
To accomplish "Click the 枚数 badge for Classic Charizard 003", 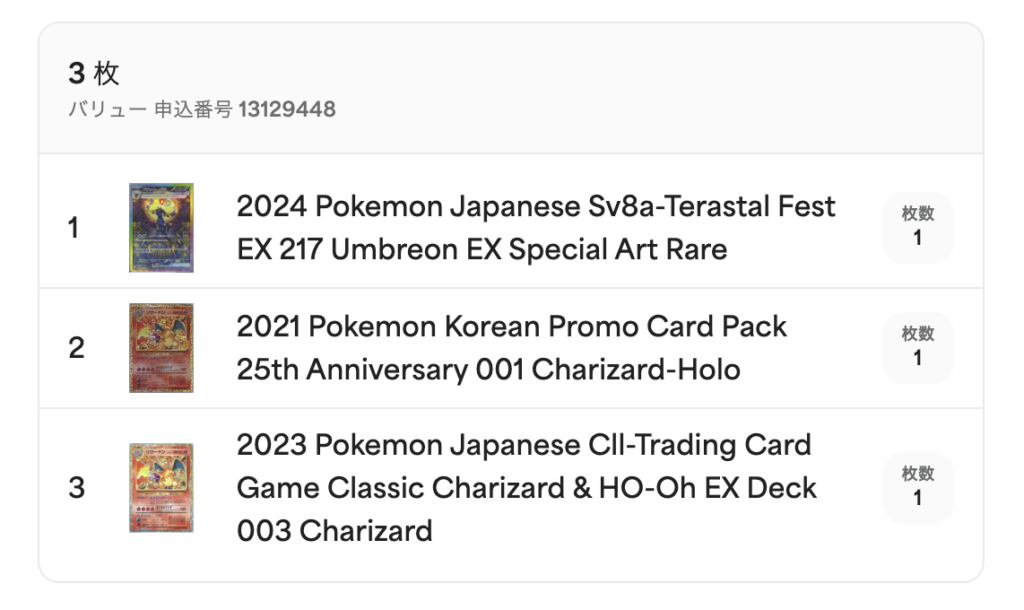I will pyautogui.click(x=918, y=488).
